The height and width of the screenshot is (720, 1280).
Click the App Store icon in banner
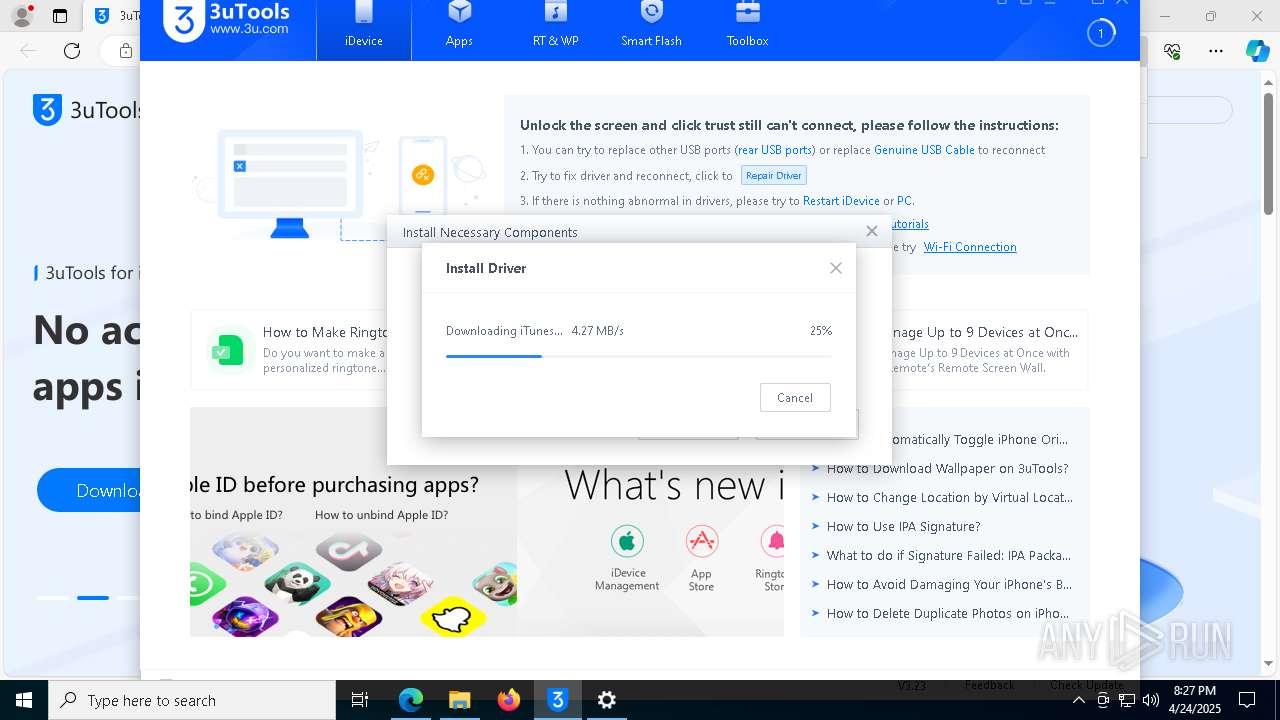702,542
